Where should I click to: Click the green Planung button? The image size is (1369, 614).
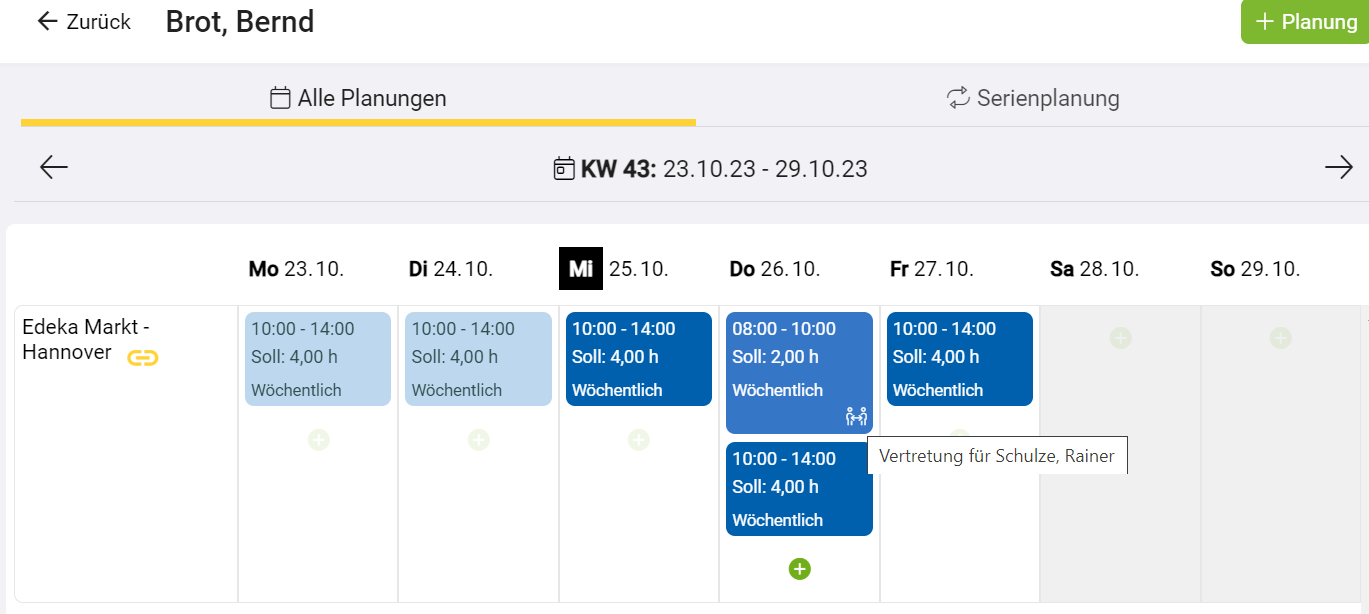(x=1306, y=21)
